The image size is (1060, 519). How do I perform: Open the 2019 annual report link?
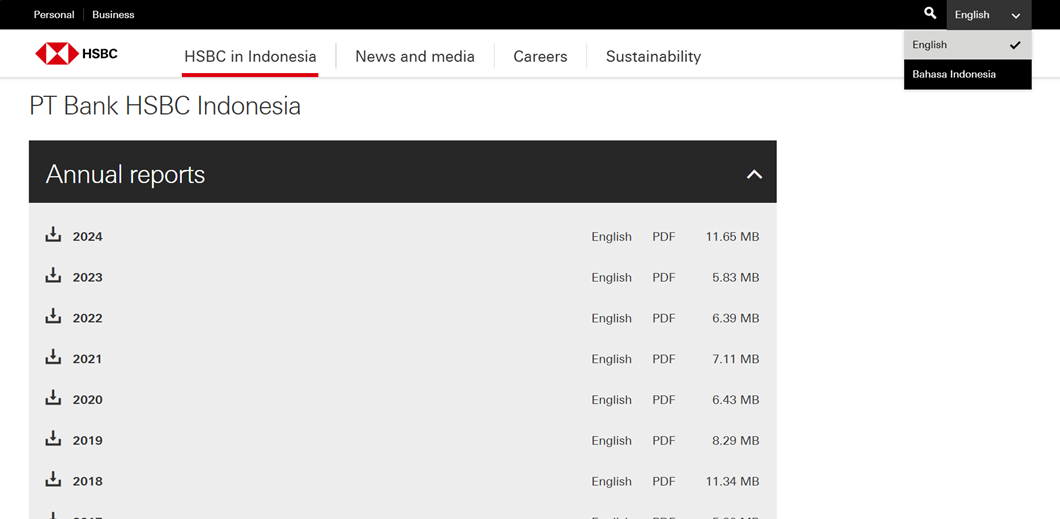pyautogui.click(x=88, y=441)
